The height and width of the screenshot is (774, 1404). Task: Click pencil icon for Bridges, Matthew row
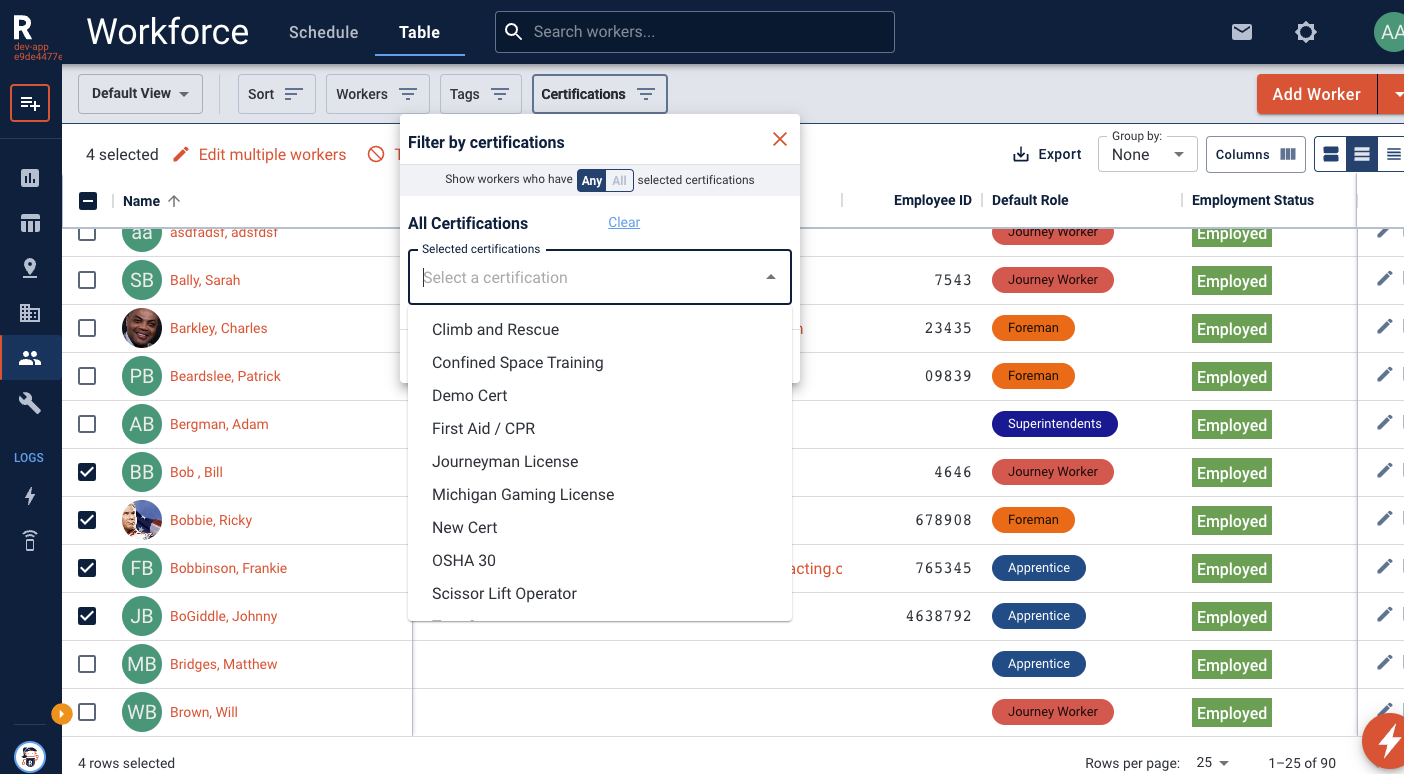click(1384, 663)
